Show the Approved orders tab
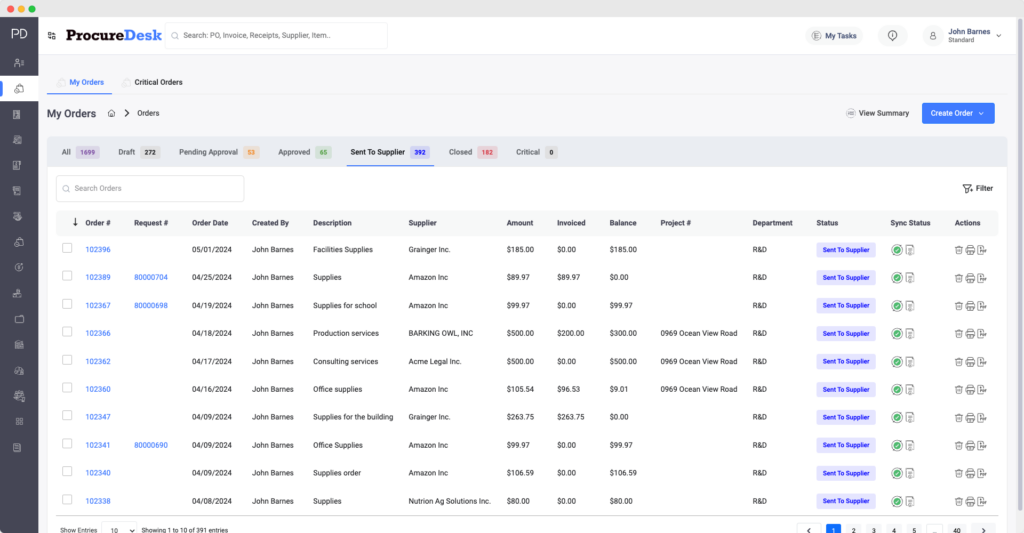Image resolution: width=1024 pixels, height=533 pixels. 304,152
